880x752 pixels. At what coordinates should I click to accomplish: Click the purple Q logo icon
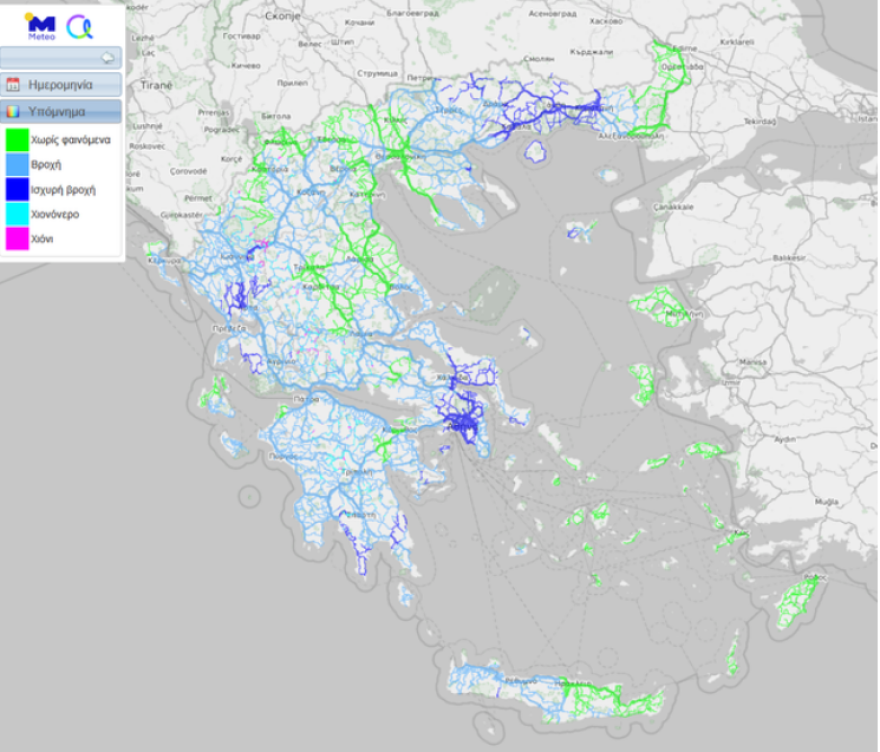coord(77,25)
